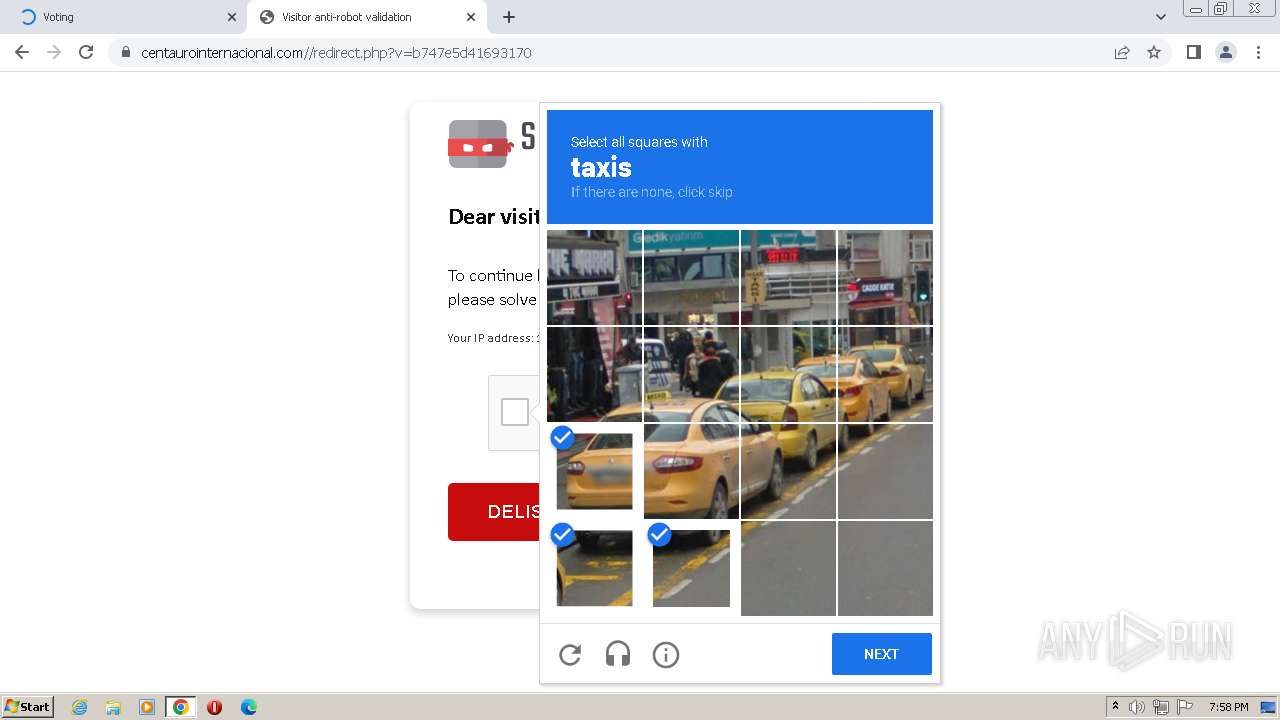Focus the address bar with centaurointernacional URL
This screenshot has width=1280, height=720.
(x=620, y=53)
